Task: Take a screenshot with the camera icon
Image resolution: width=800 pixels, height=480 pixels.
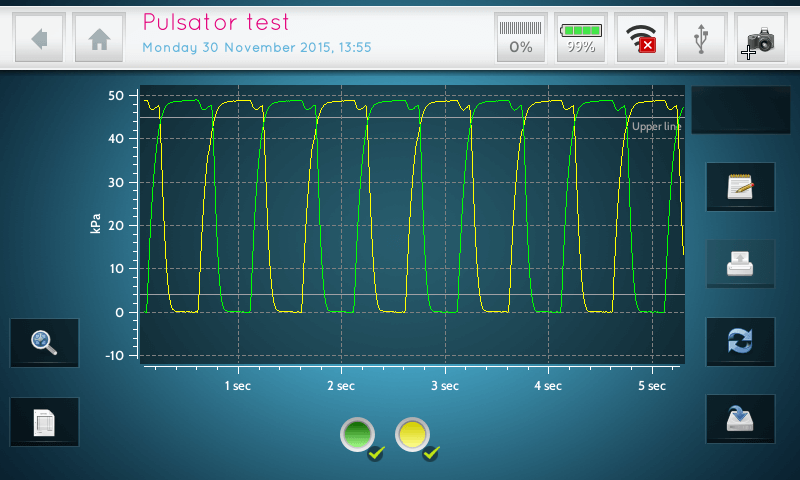Action: pos(760,39)
